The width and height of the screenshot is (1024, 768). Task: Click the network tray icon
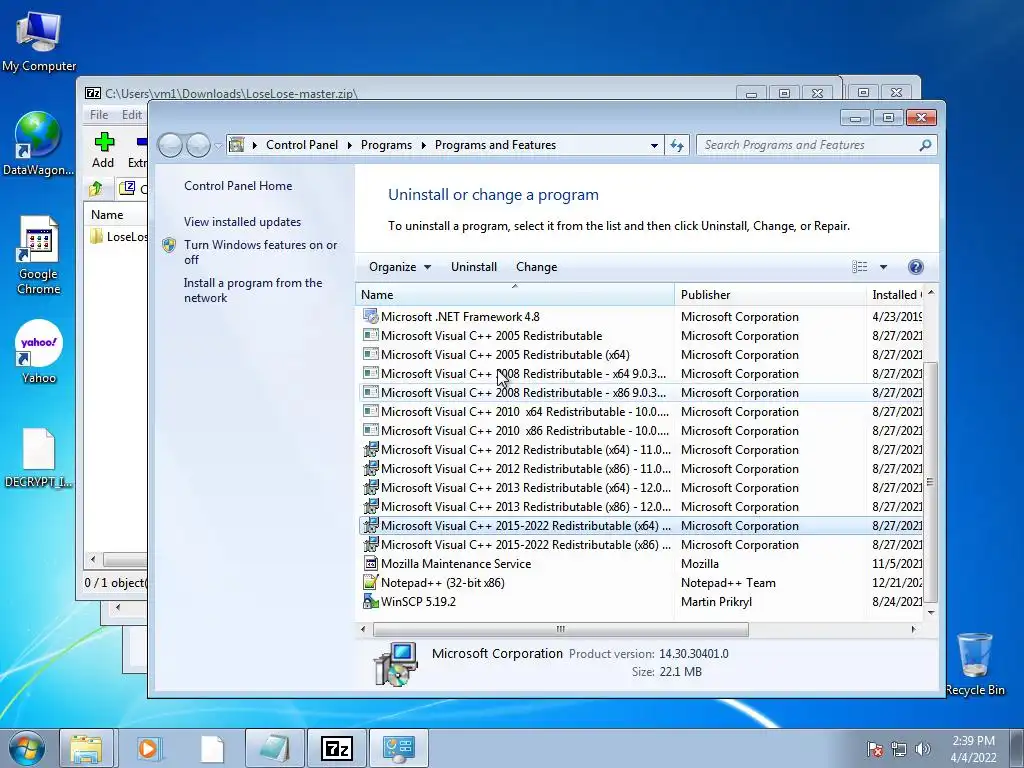coord(899,749)
